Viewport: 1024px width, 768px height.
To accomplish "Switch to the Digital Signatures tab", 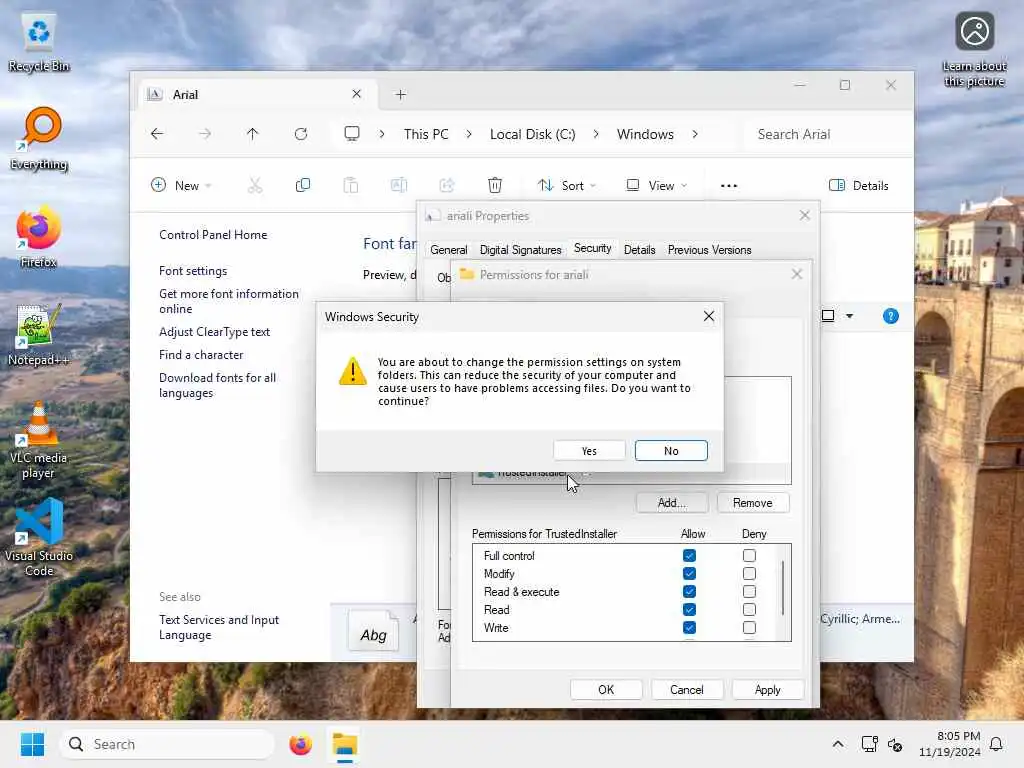I will [520, 250].
